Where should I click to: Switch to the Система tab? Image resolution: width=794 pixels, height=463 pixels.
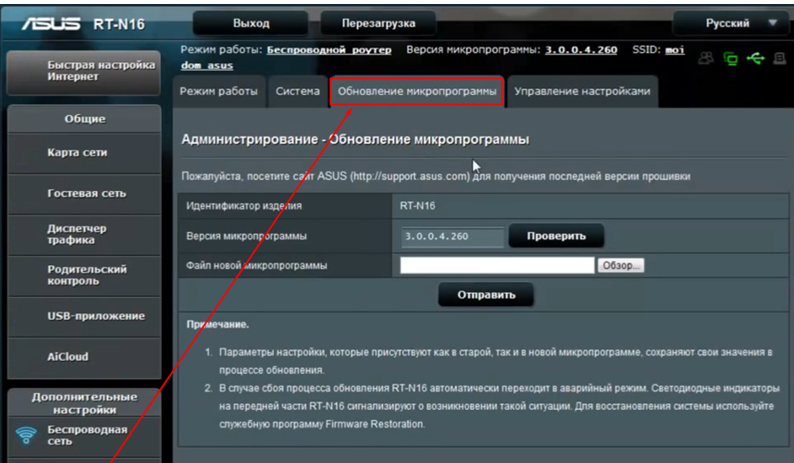pos(298,91)
